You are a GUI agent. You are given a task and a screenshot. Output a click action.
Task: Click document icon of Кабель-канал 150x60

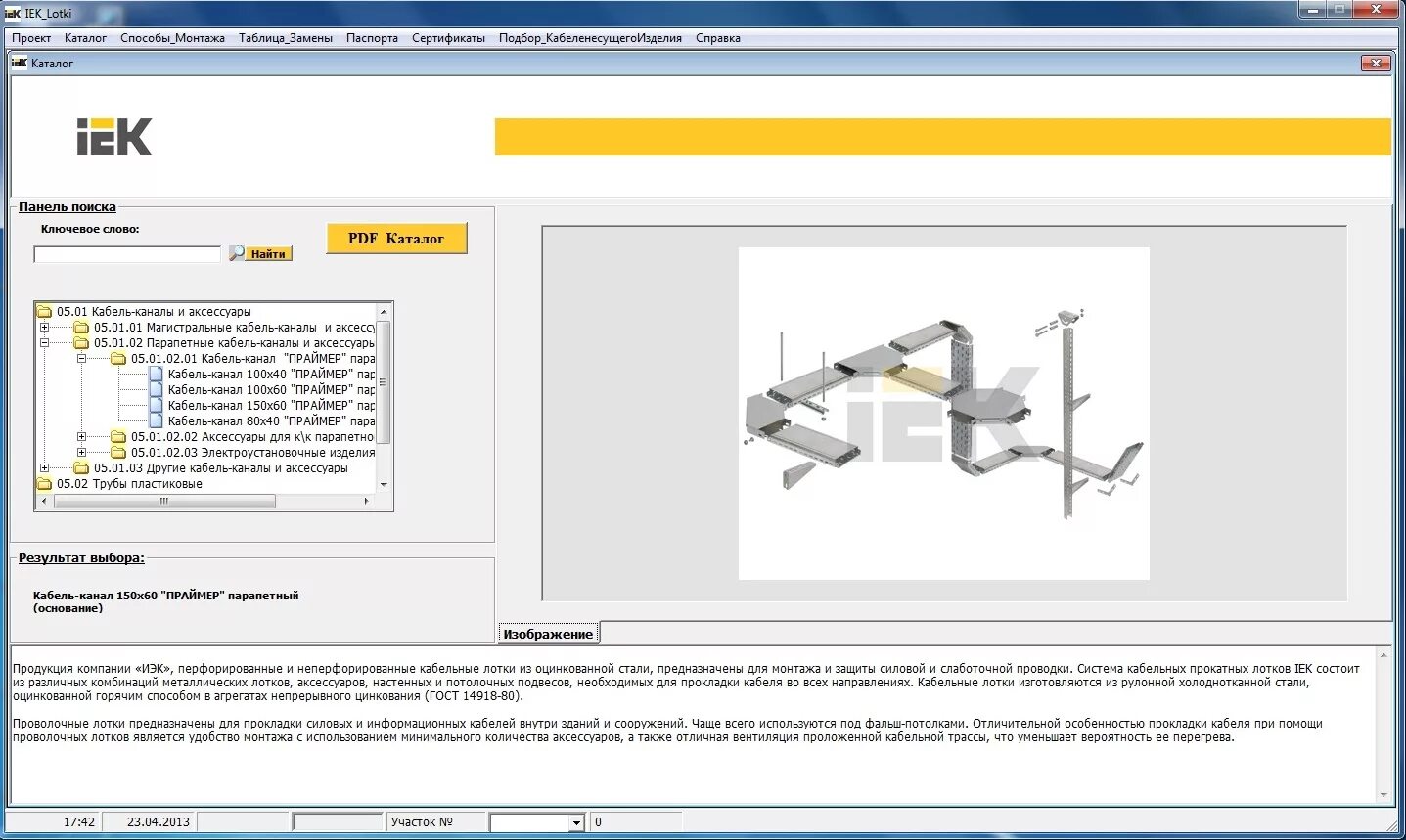pos(156,406)
